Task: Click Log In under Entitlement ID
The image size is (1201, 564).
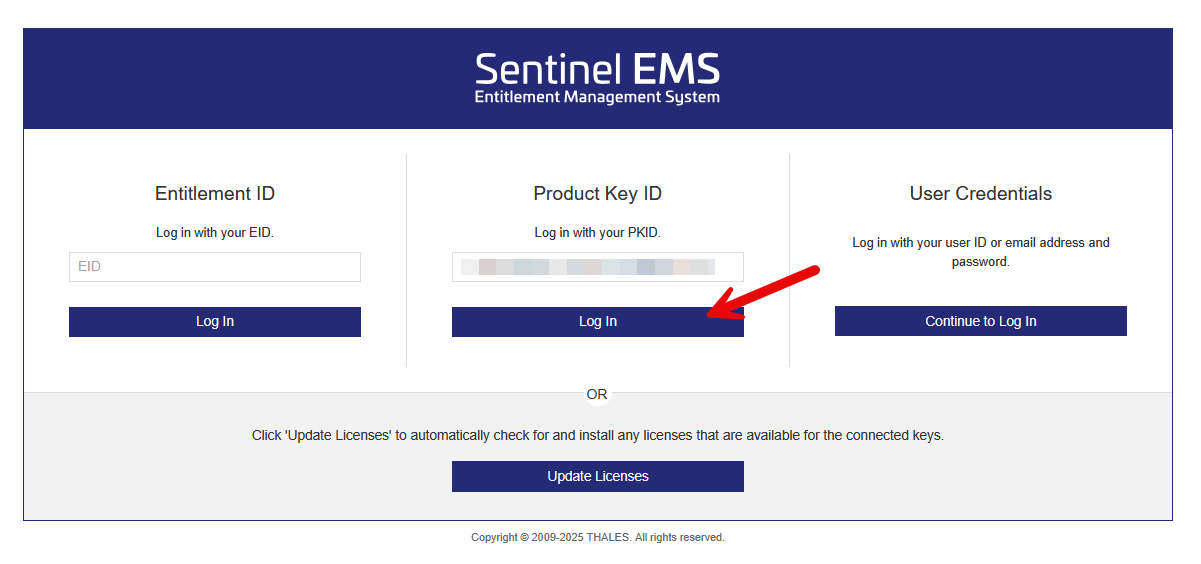Action: coord(215,322)
